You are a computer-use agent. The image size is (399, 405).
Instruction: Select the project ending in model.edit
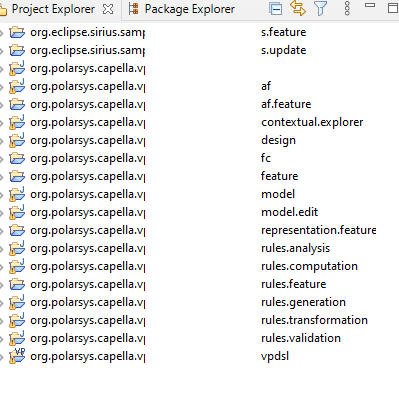[x=174, y=212]
